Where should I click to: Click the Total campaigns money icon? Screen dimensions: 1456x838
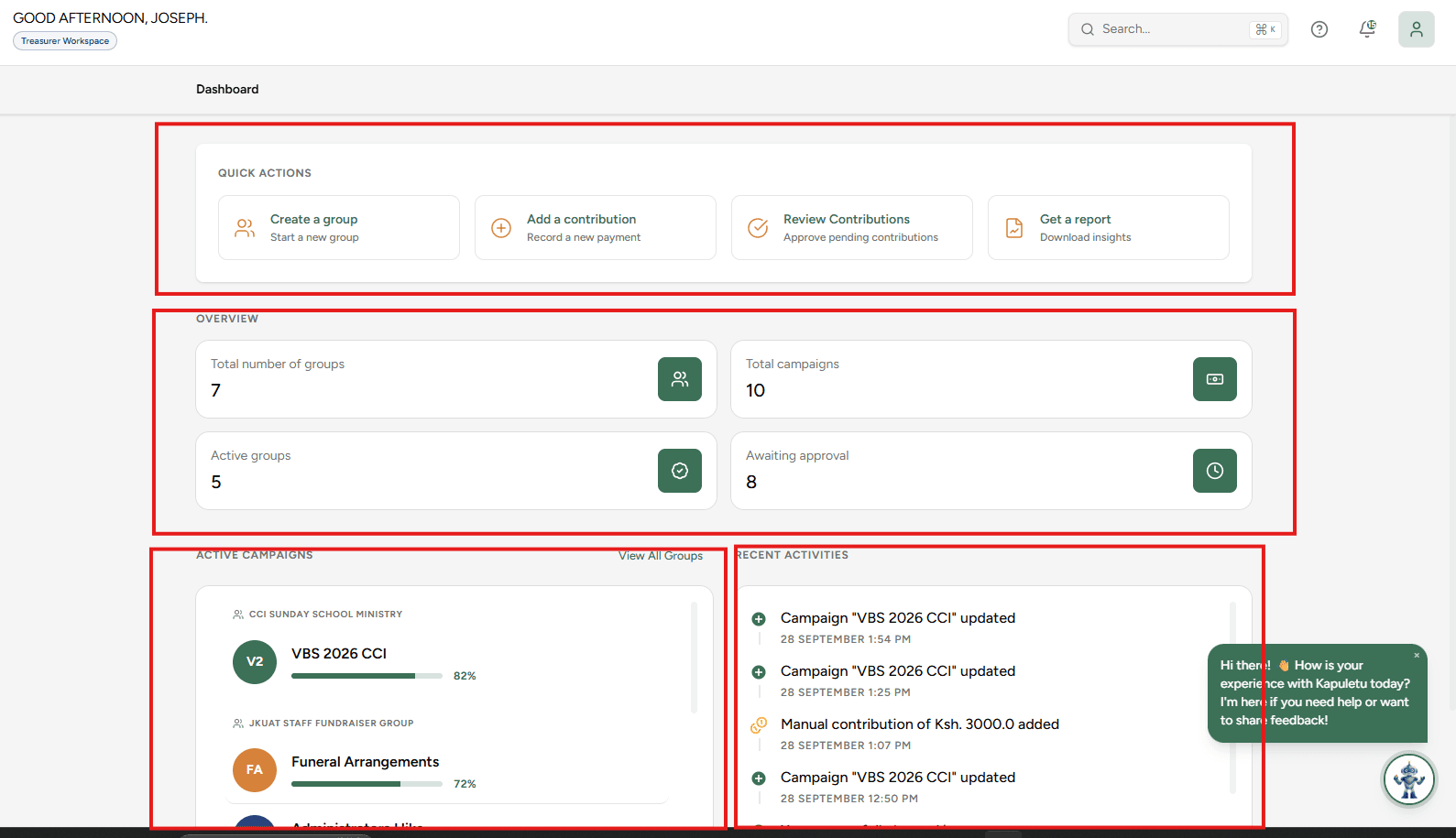point(1215,379)
